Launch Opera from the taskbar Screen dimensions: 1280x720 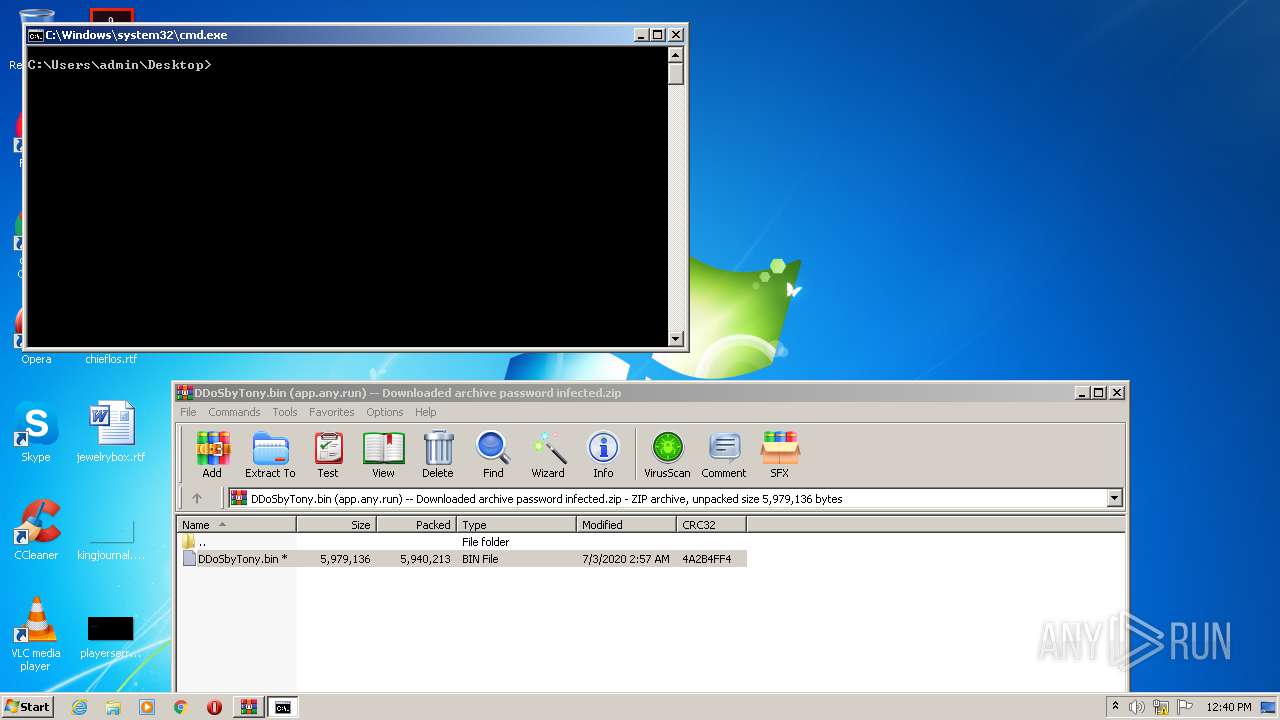[x=214, y=707]
